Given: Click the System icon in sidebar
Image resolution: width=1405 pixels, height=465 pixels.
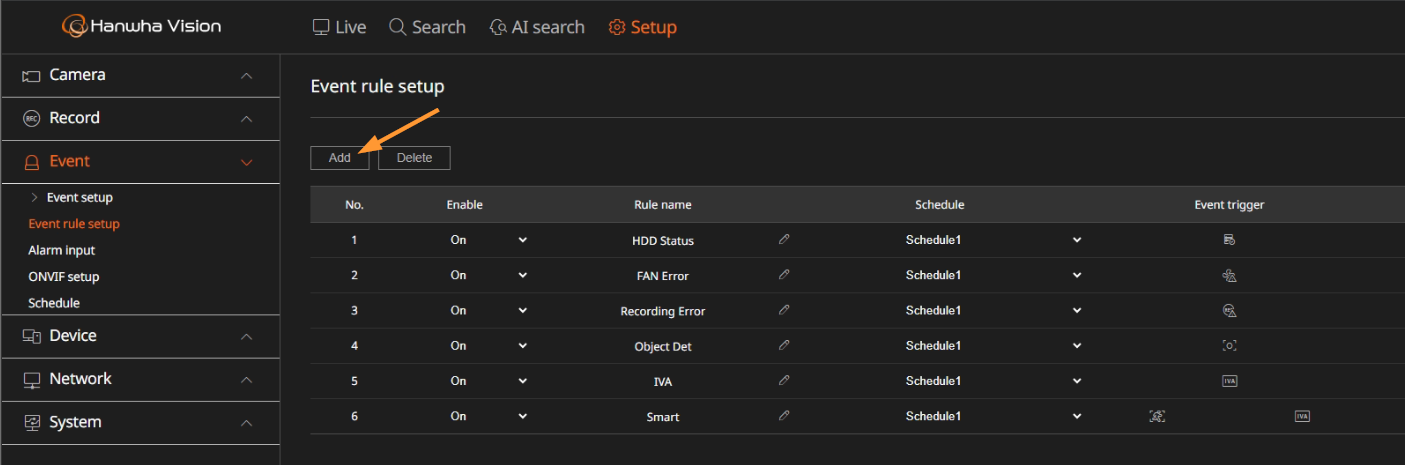Looking at the screenshot, I should [x=31, y=423].
